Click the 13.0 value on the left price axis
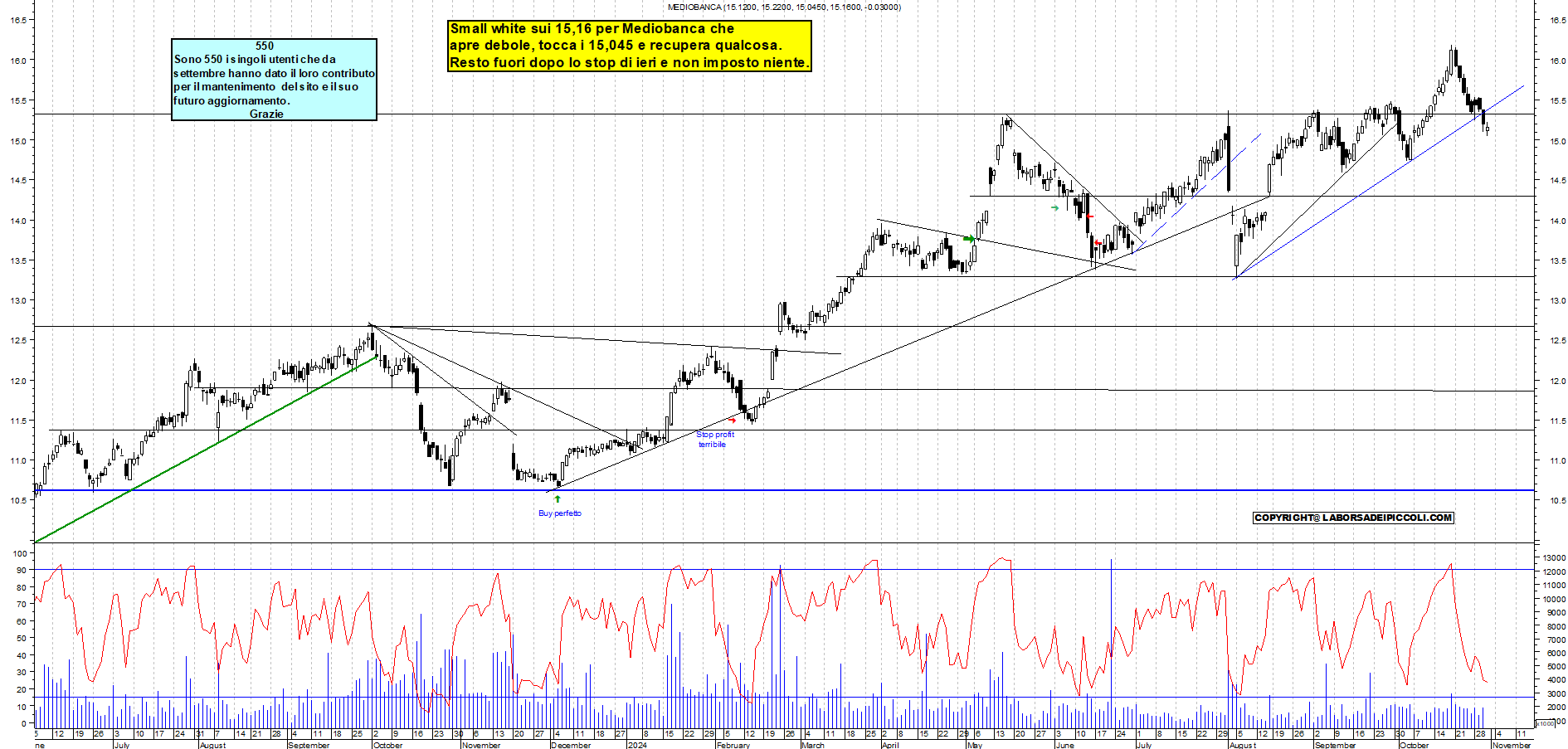Viewport: 1568px width, 749px height. pos(18,300)
